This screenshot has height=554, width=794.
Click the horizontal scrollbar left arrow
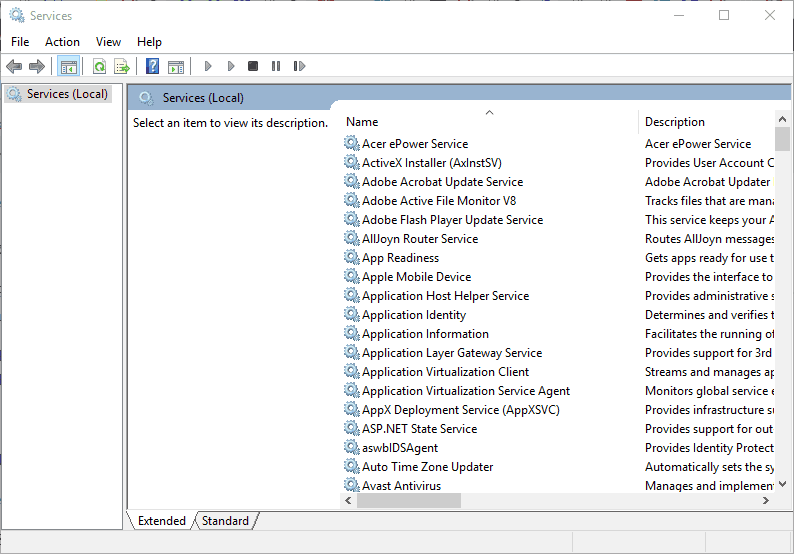348,500
